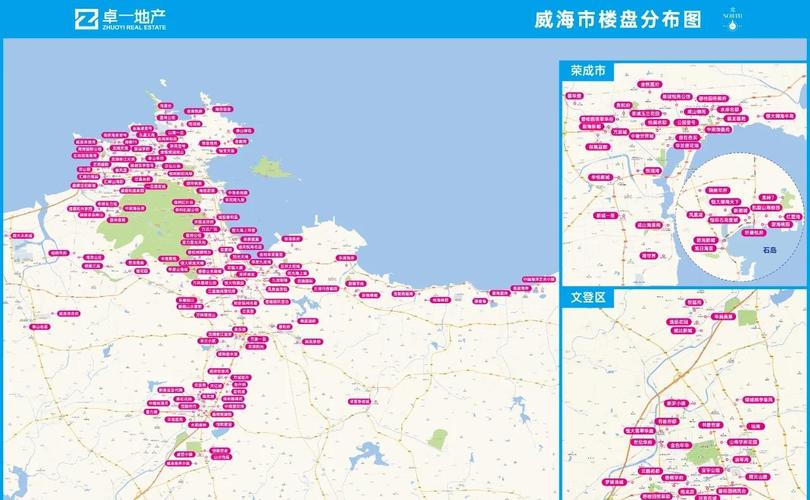The width and height of the screenshot is (810, 500).
Task: Click the 华森嘉墅 marker in Wendeng map
Action: click(724, 316)
